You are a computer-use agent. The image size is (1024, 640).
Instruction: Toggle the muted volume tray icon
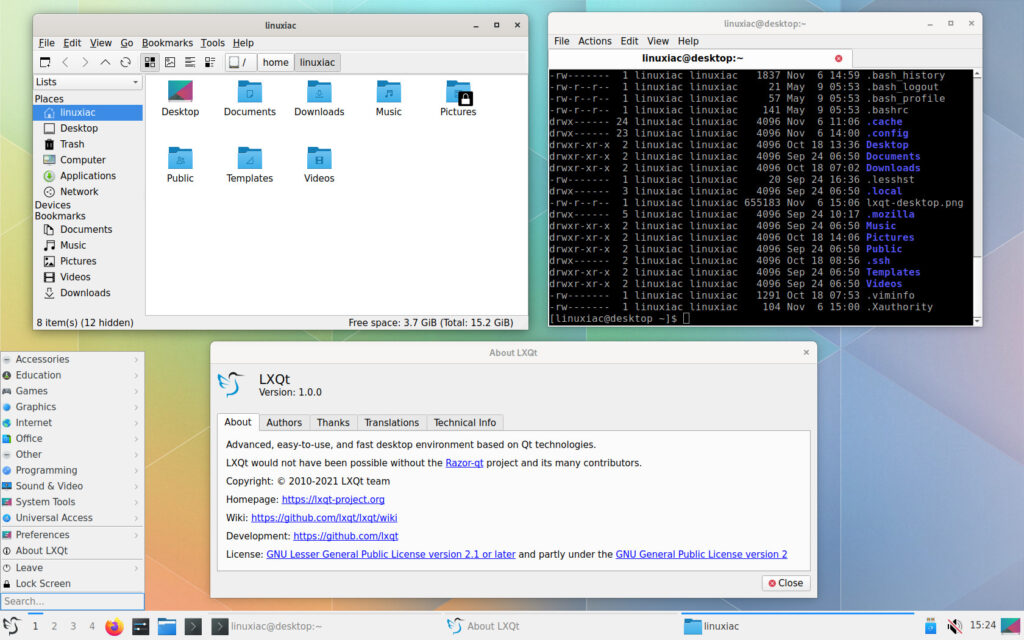point(954,626)
